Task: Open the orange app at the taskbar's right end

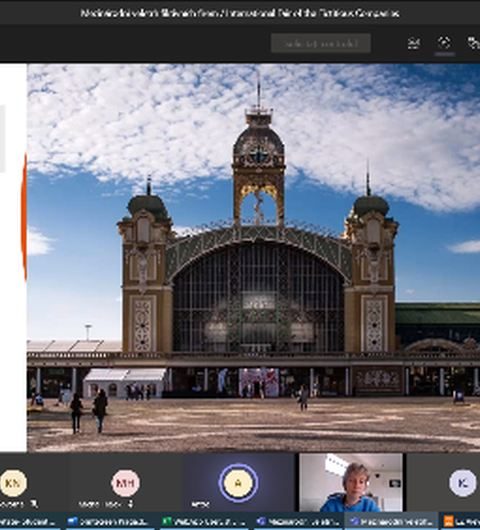Action: coord(461,522)
